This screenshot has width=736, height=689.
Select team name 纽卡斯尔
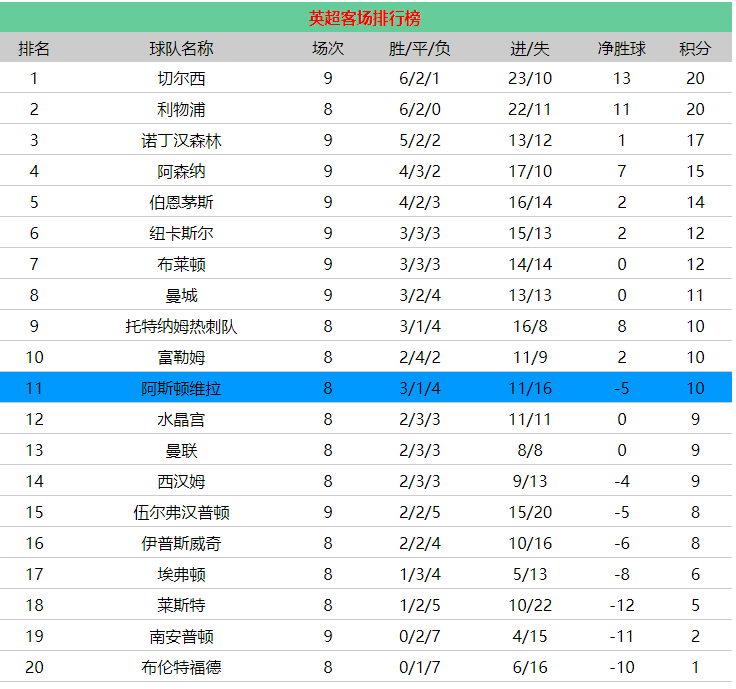(181, 233)
